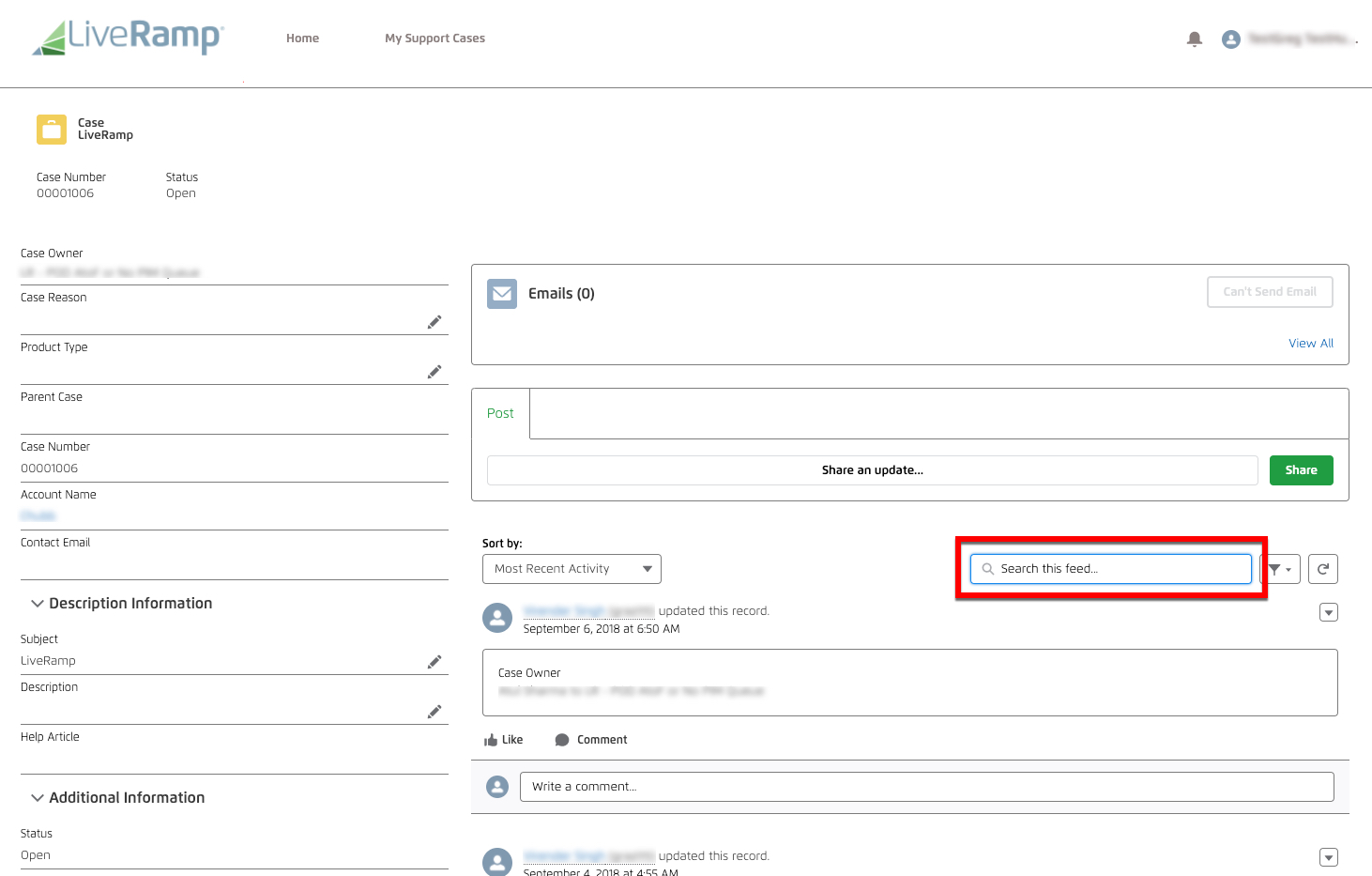
Task: Click the Emails (0) heading
Action: point(561,294)
